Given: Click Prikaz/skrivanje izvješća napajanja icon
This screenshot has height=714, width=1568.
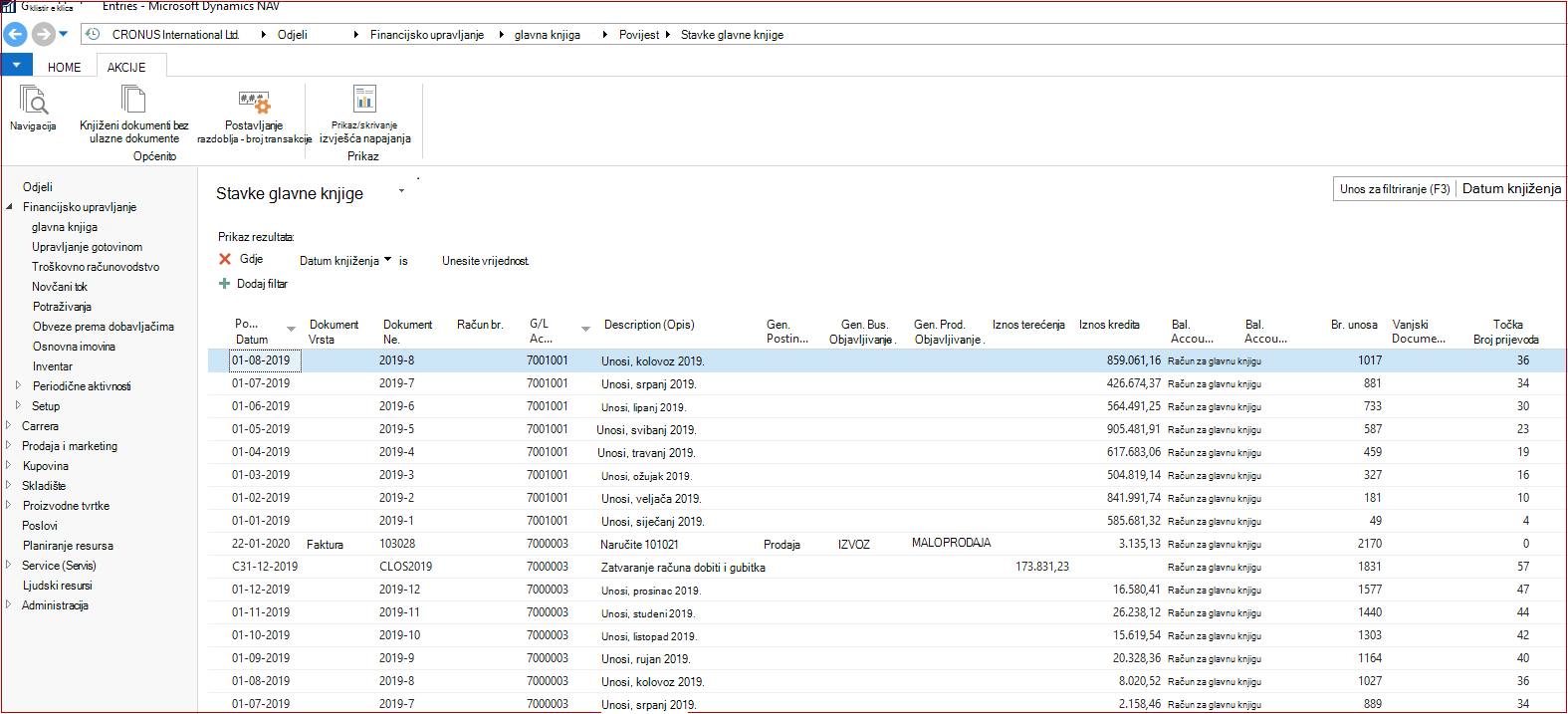Looking at the screenshot, I should point(365,99).
